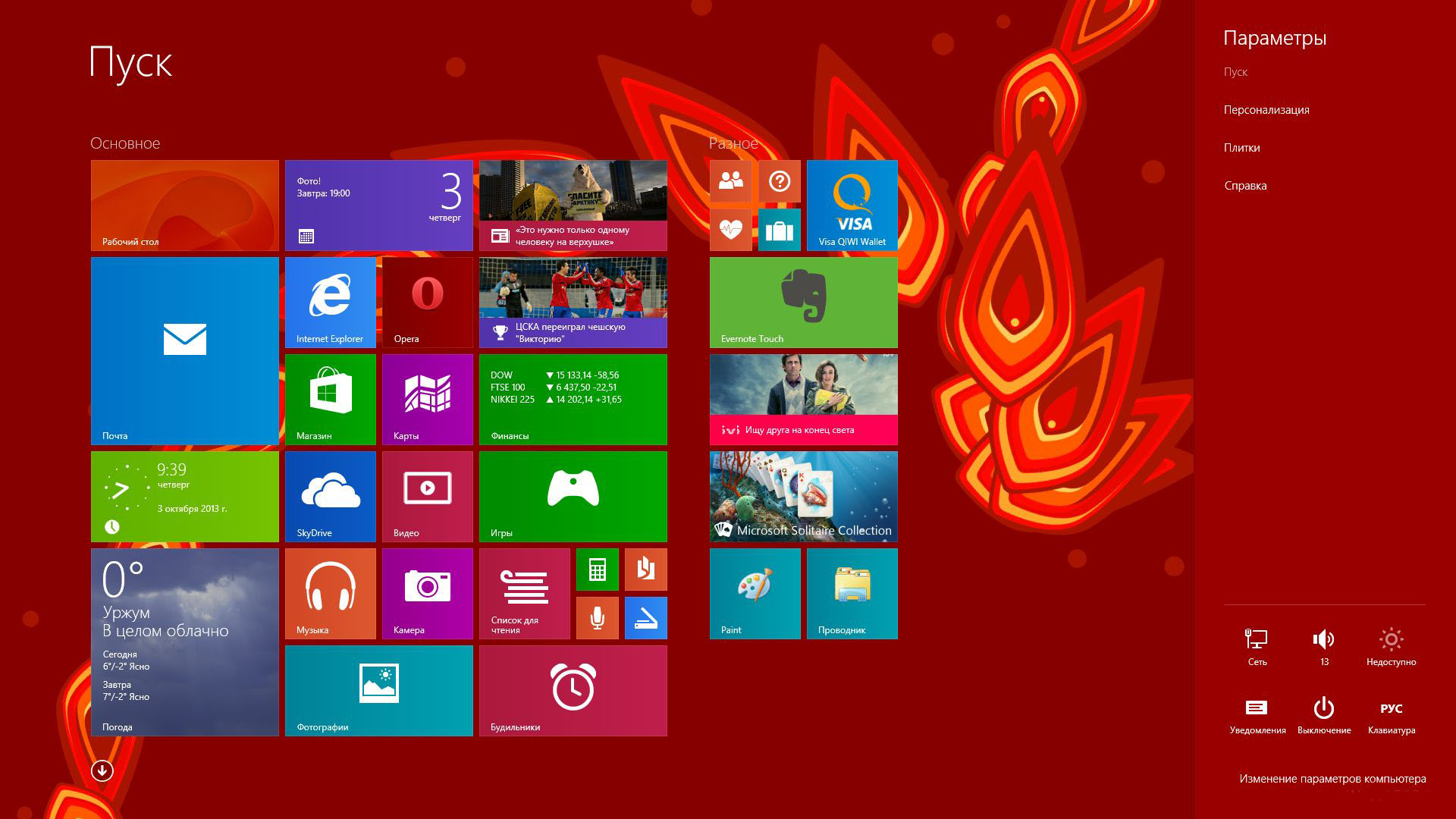Open the small calculator tile
Image resolution: width=1456 pixels, height=819 pixels.
coord(597,569)
